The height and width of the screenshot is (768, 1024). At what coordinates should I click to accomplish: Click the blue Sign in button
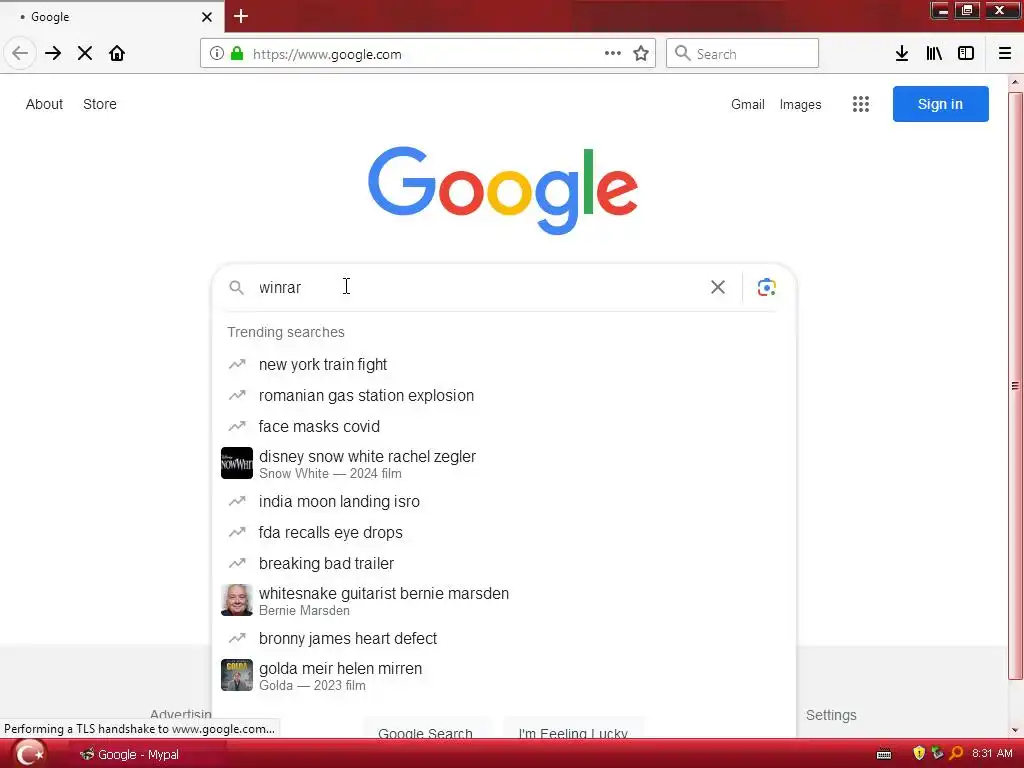940,104
